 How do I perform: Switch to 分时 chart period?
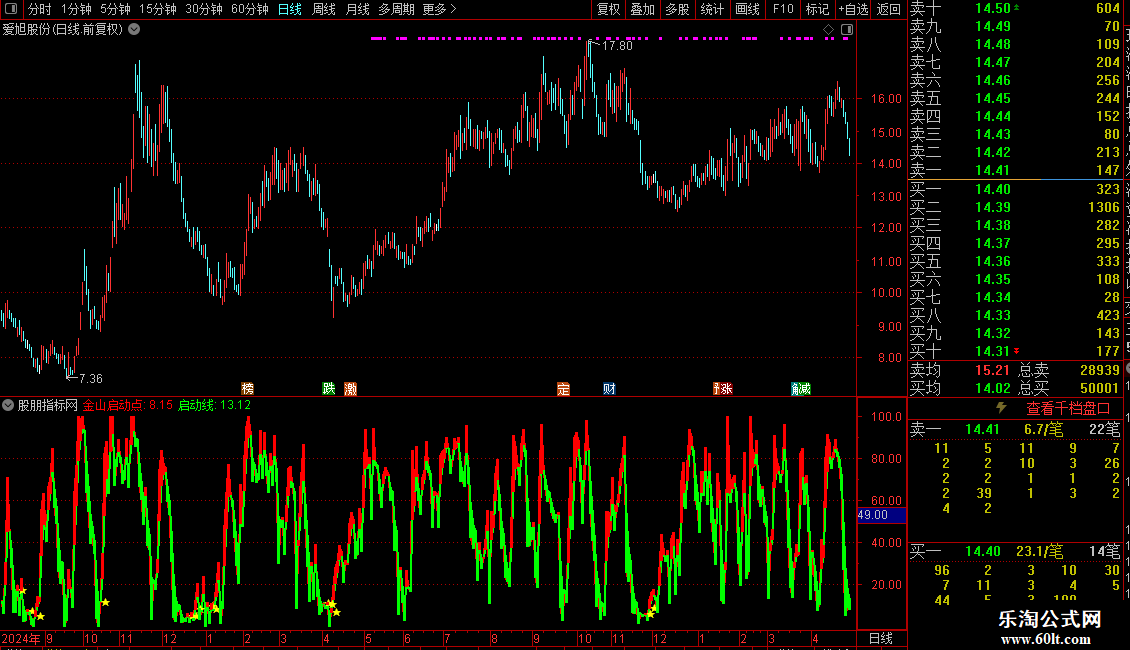click(x=40, y=9)
